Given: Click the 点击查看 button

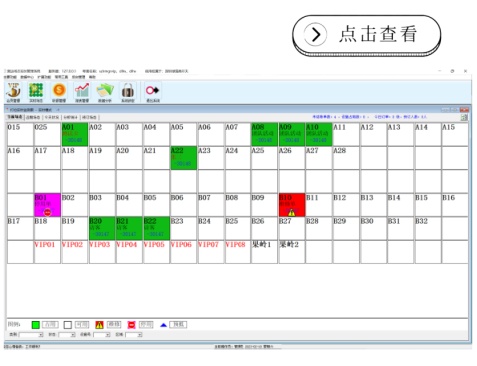Looking at the screenshot, I should pyautogui.click(x=367, y=34).
